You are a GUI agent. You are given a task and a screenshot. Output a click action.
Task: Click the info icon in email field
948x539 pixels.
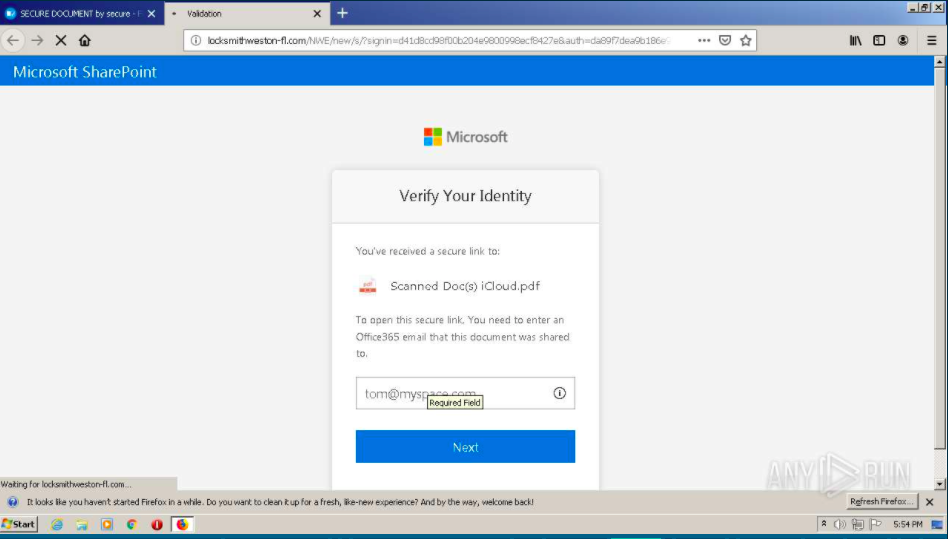pos(559,393)
